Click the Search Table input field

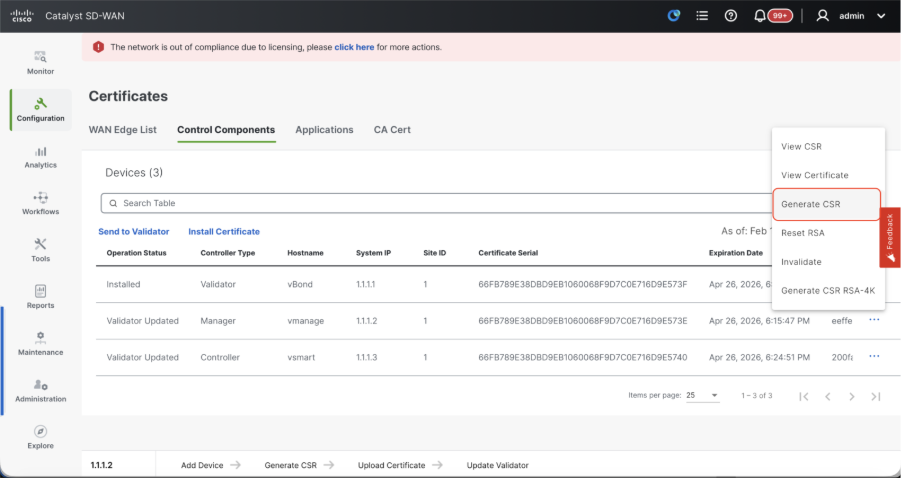tap(430, 203)
